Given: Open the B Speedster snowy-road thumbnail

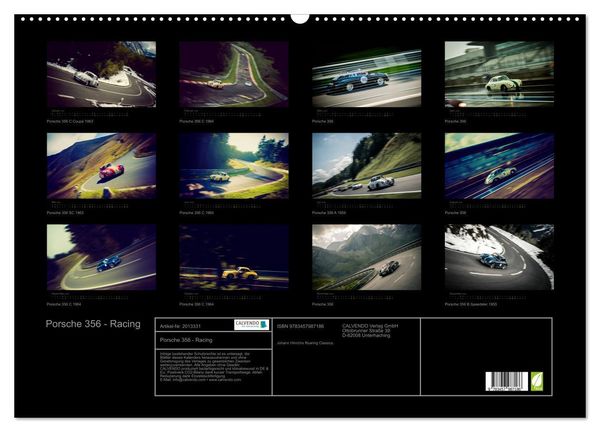Looking at the screenshot, I should click(x=499, y=257).
